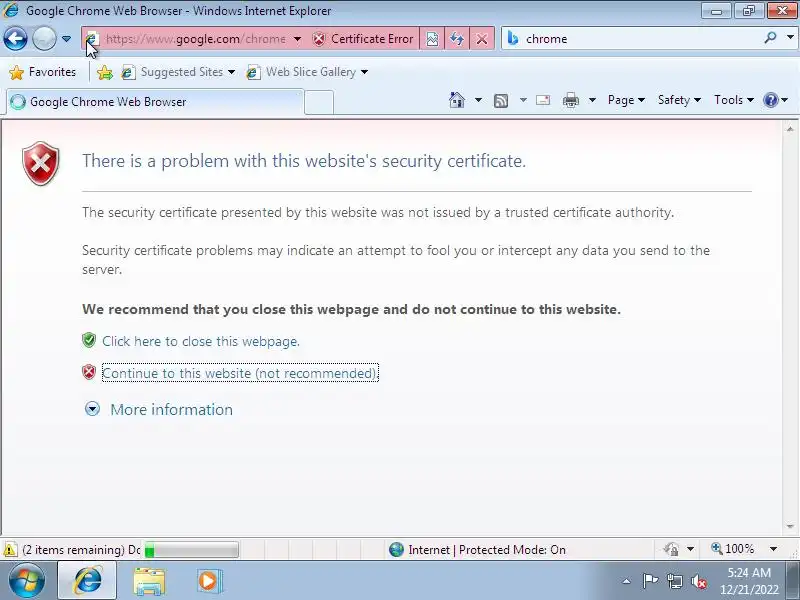Image resolution: width=800 pixels, height=600 pixels.
Task: Click here to close this webpage link
Action: (201, 341)
